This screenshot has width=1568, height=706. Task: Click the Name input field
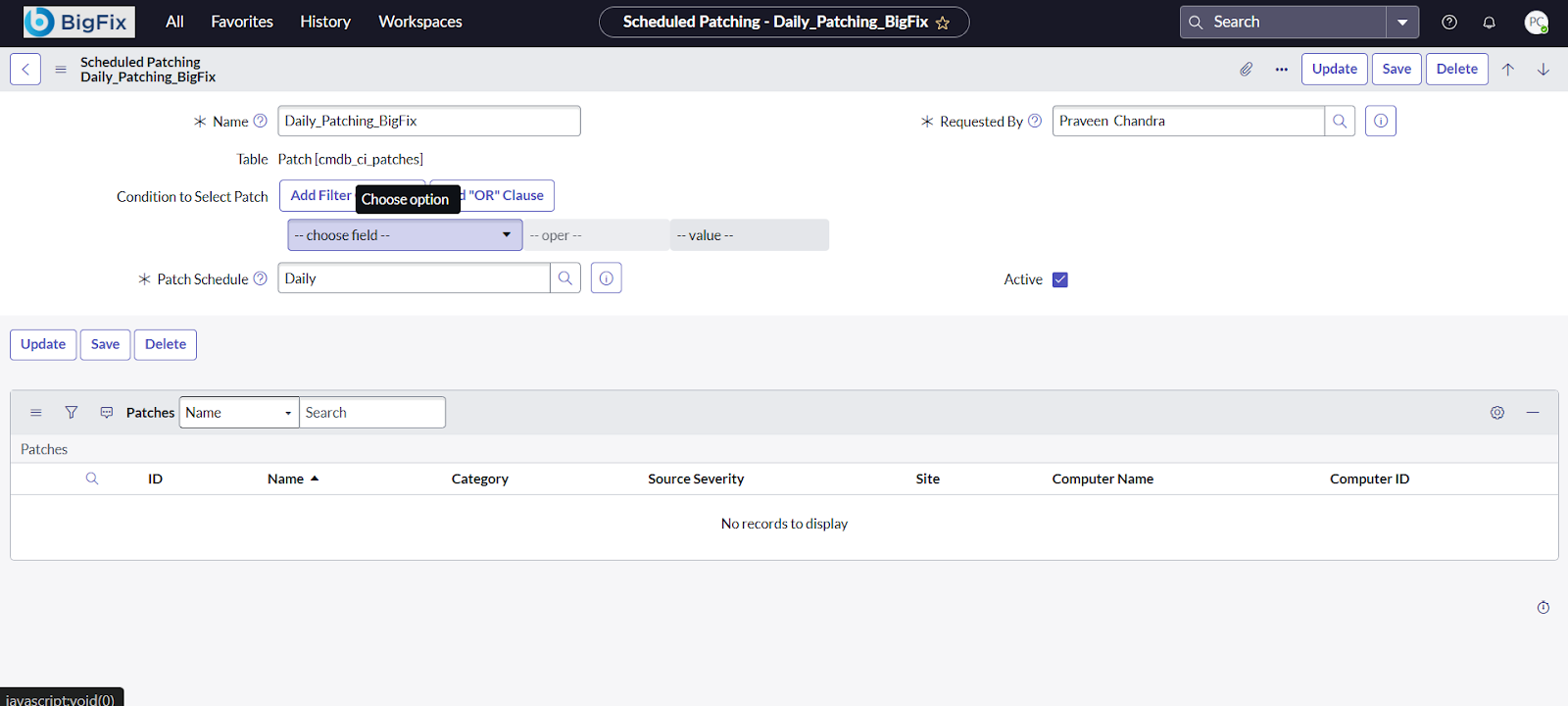[x=429, y=121]
